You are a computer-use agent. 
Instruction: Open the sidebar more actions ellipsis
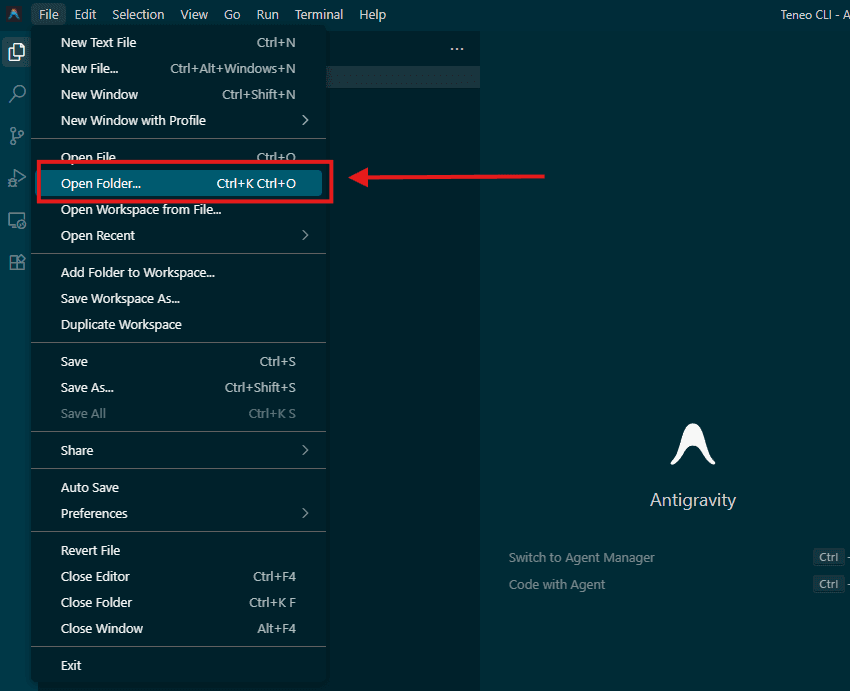[457, 49]
